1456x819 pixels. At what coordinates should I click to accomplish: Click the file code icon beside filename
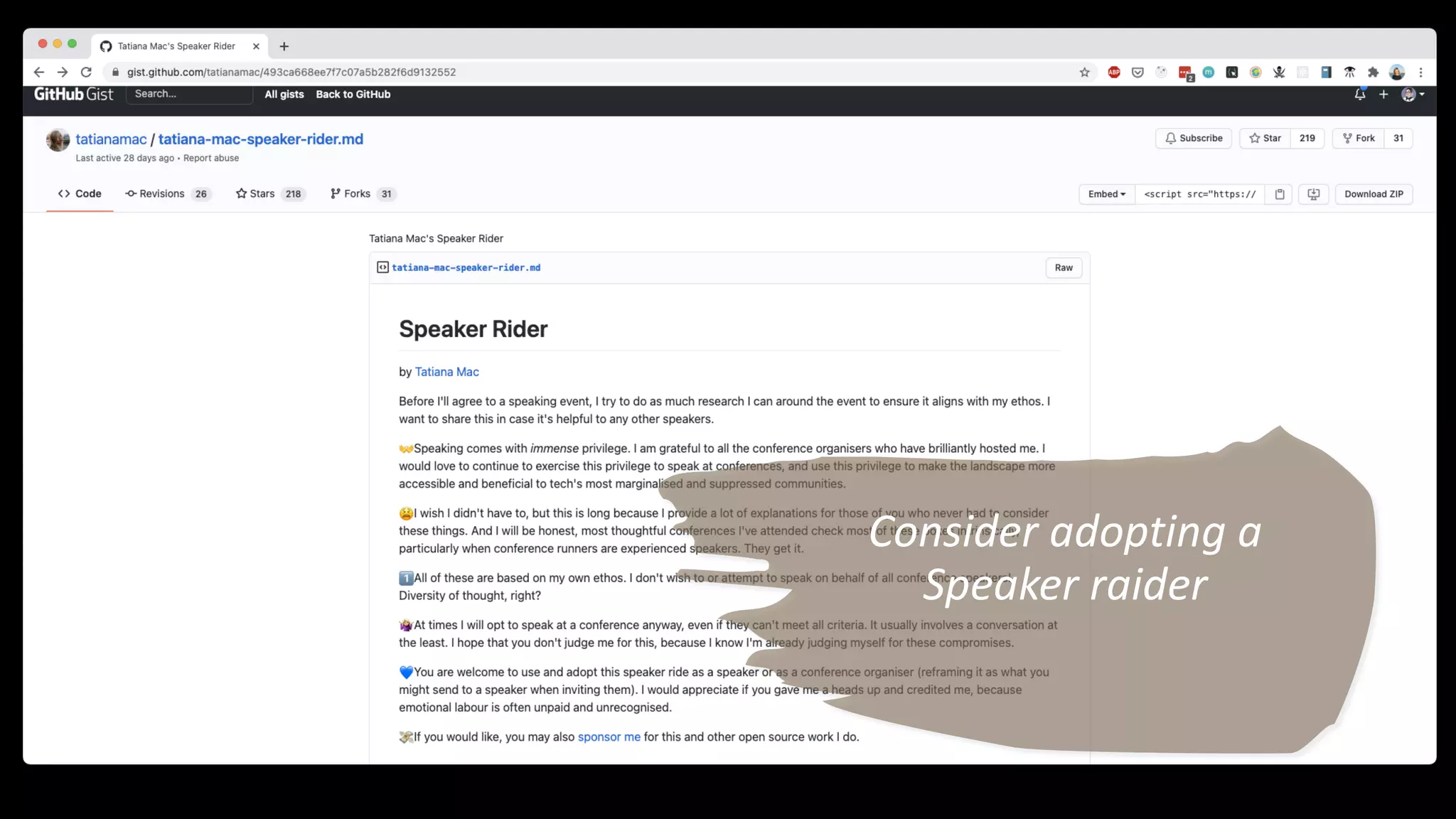pyautogui.click(x=382, y=267)
